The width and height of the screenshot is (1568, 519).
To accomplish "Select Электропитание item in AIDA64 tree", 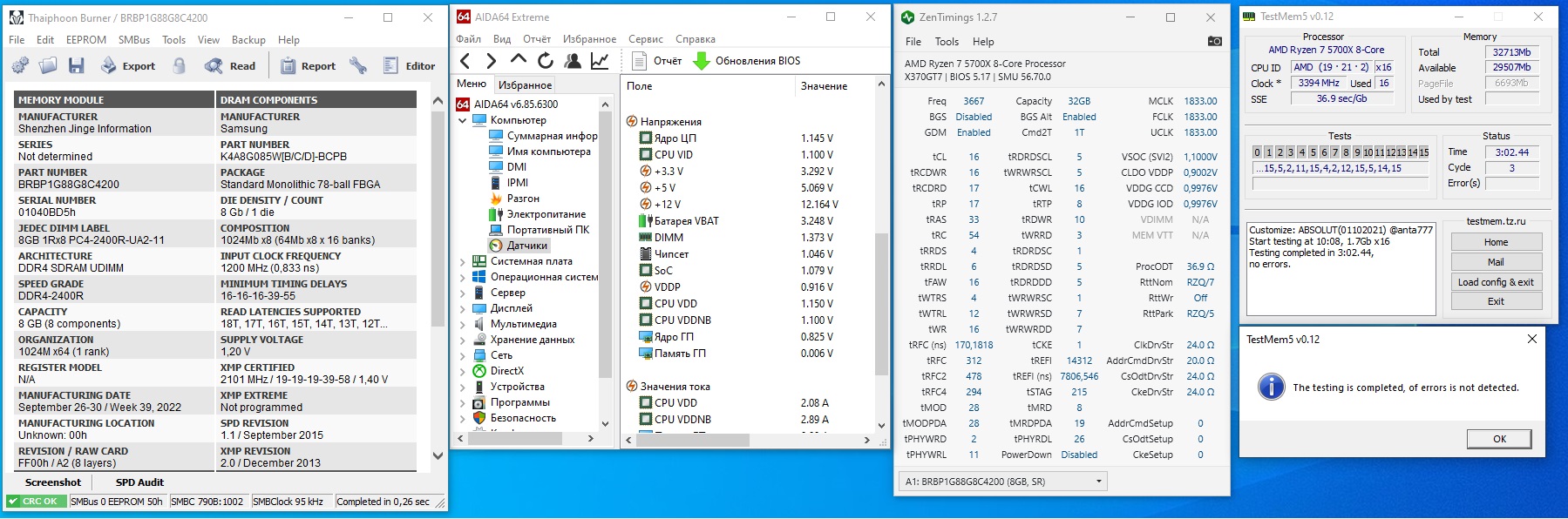I will coord(537,214).
